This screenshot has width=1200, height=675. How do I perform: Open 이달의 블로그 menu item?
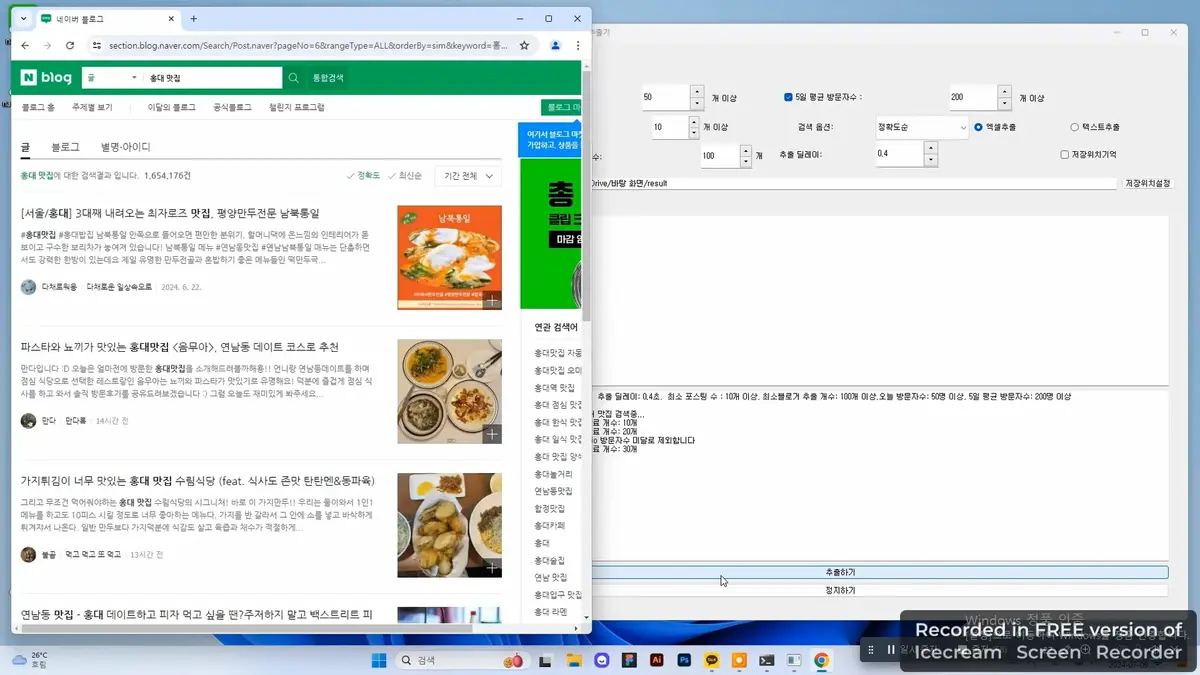[172, 107]
